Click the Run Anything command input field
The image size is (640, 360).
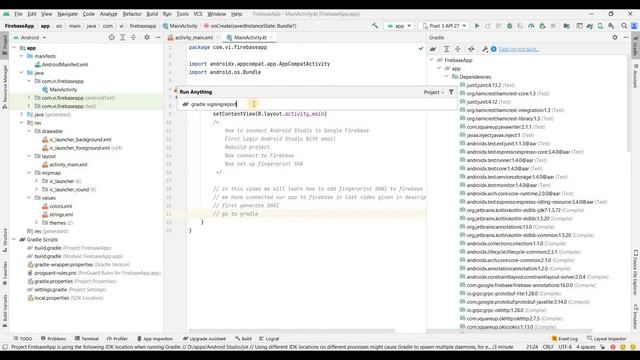318,104
